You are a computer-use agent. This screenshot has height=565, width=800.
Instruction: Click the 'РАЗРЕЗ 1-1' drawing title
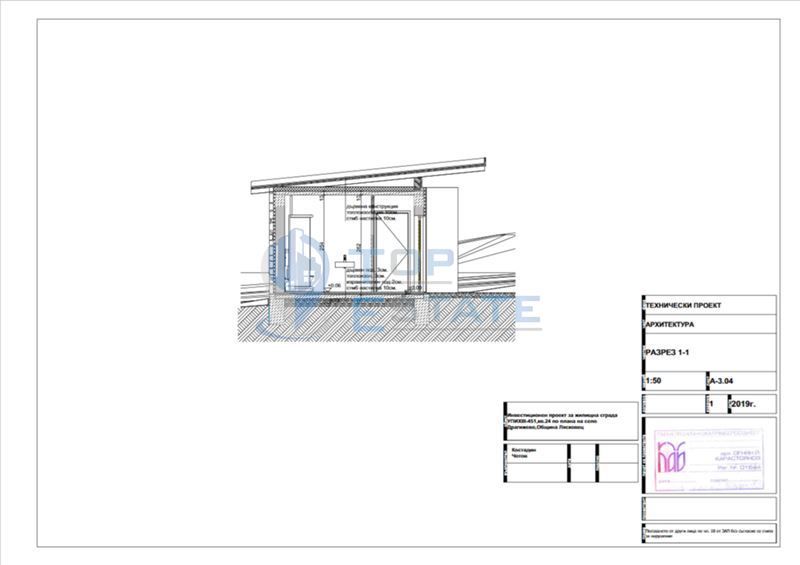click(667, 352)
